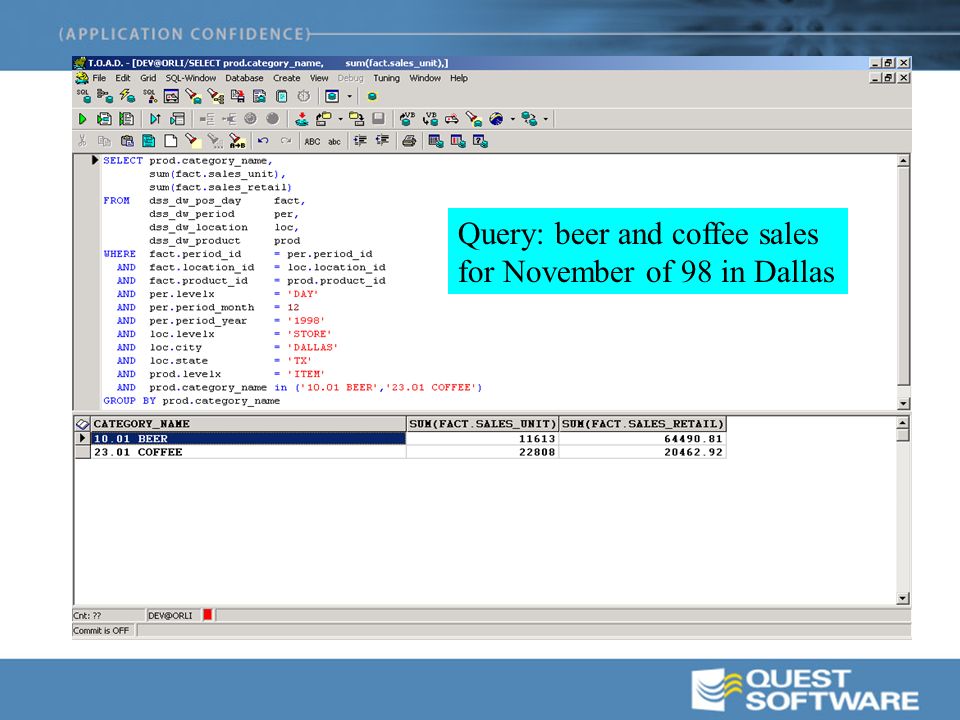This screenshot has height=720, width=960.
Task: Click the SQL editor scroll up arrow
Action: 902,161
